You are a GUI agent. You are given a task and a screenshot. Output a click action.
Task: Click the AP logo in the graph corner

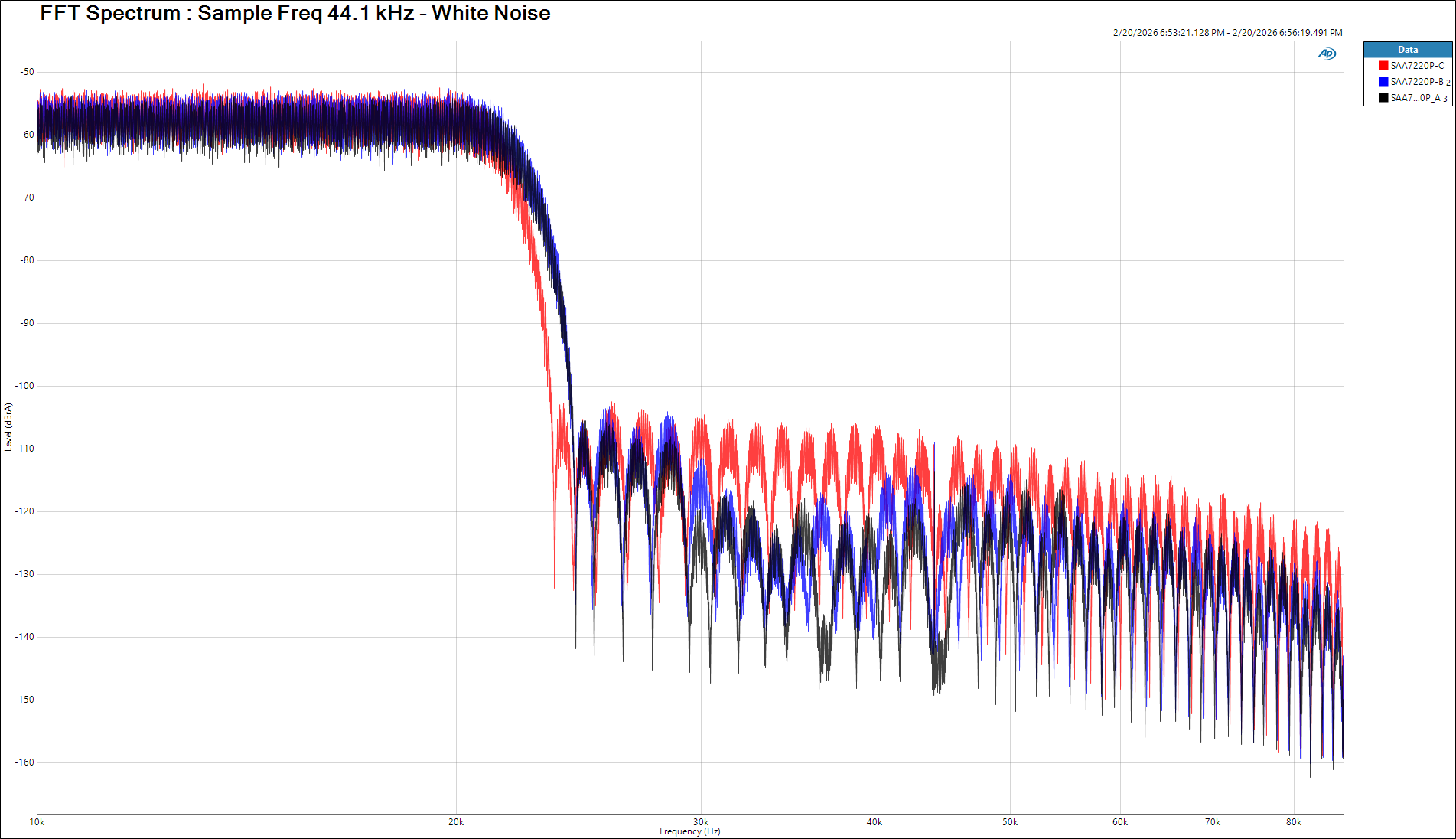pos(1327,54)
